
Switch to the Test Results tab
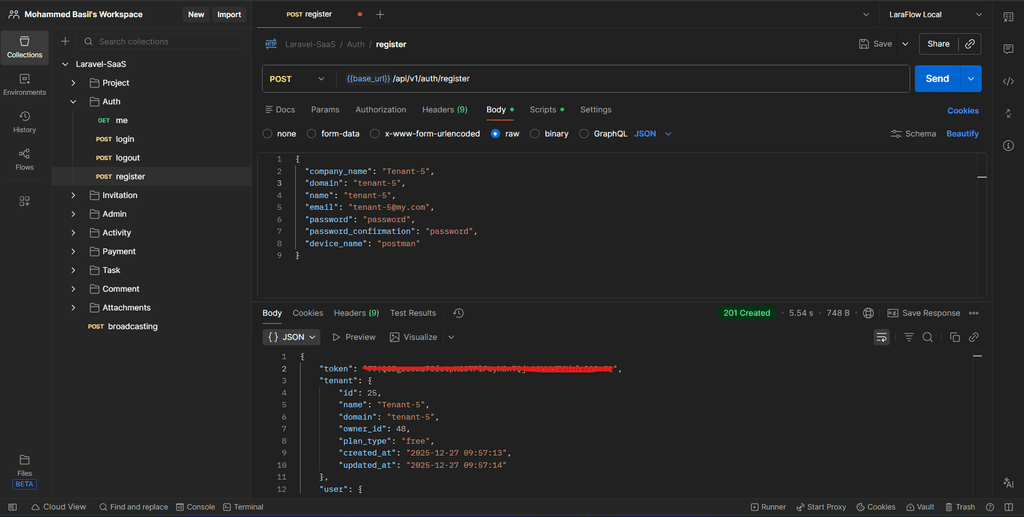pos(413,313)
